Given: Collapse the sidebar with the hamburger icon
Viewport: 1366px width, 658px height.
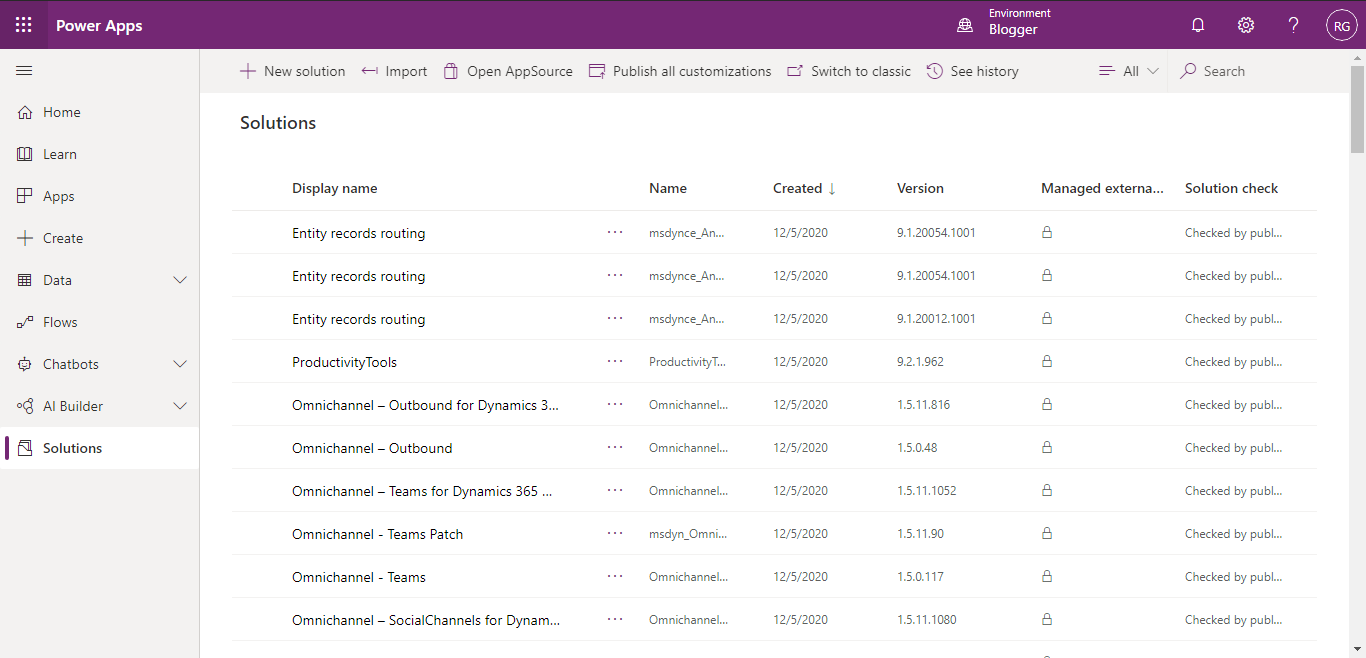Looking at the screenshot, I should click(x=24, y=70).
